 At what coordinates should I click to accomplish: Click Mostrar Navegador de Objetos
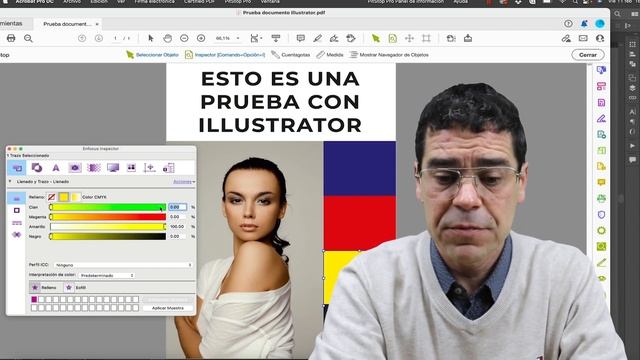point(389,55)
